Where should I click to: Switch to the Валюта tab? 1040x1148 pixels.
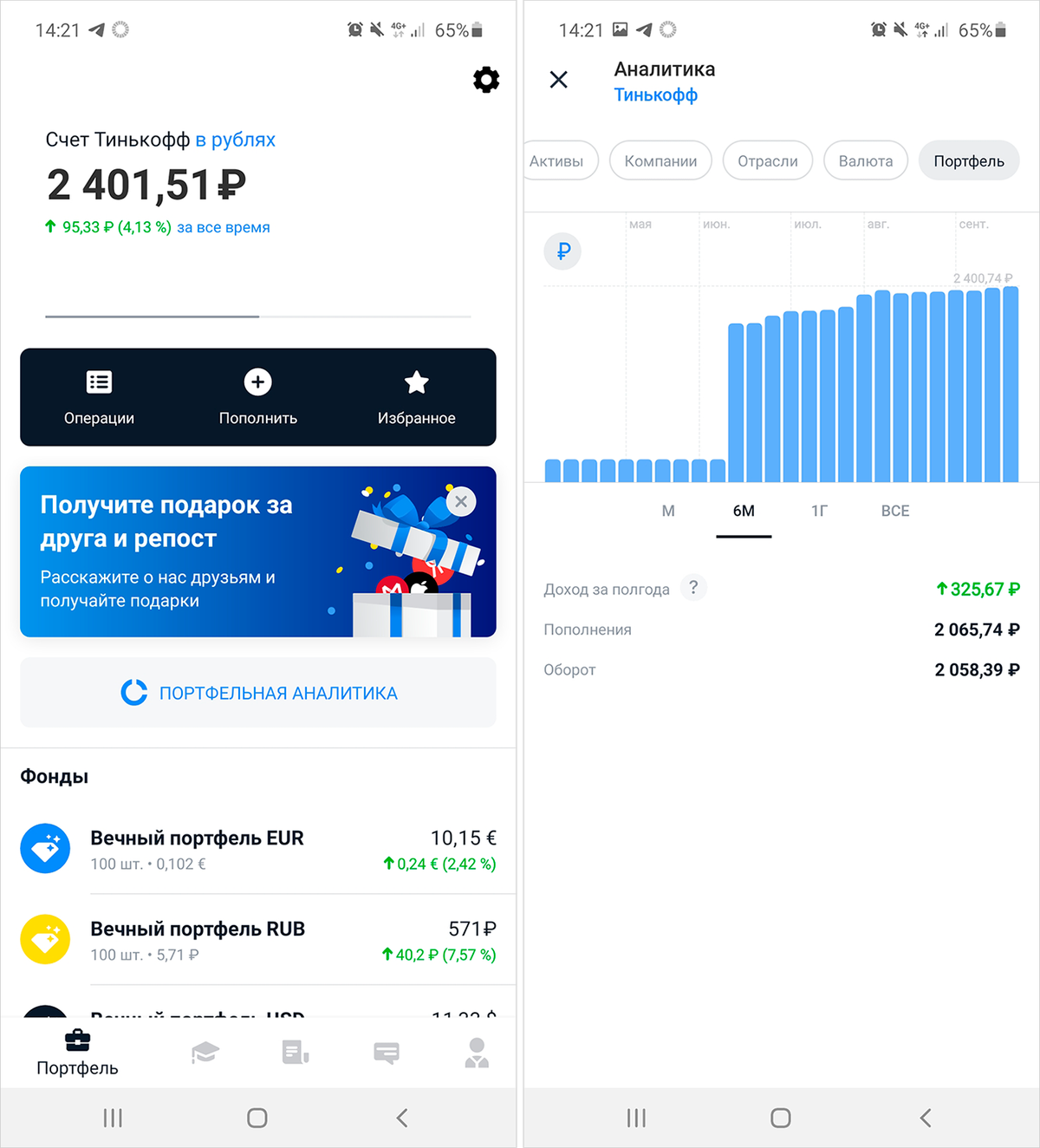(x=866, y=160)
